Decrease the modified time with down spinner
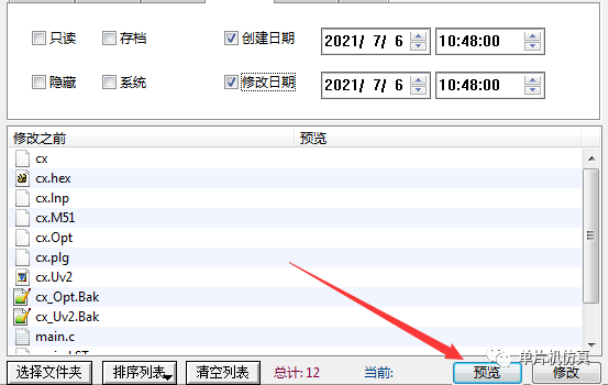 tap(532, 90)
